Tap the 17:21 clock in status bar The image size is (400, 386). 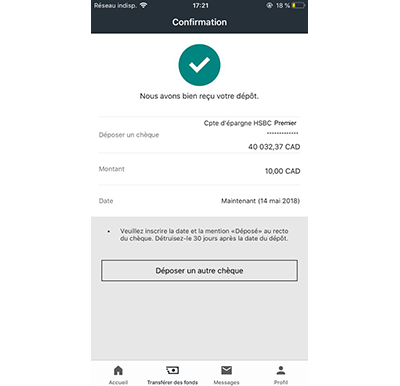point(200,5)
